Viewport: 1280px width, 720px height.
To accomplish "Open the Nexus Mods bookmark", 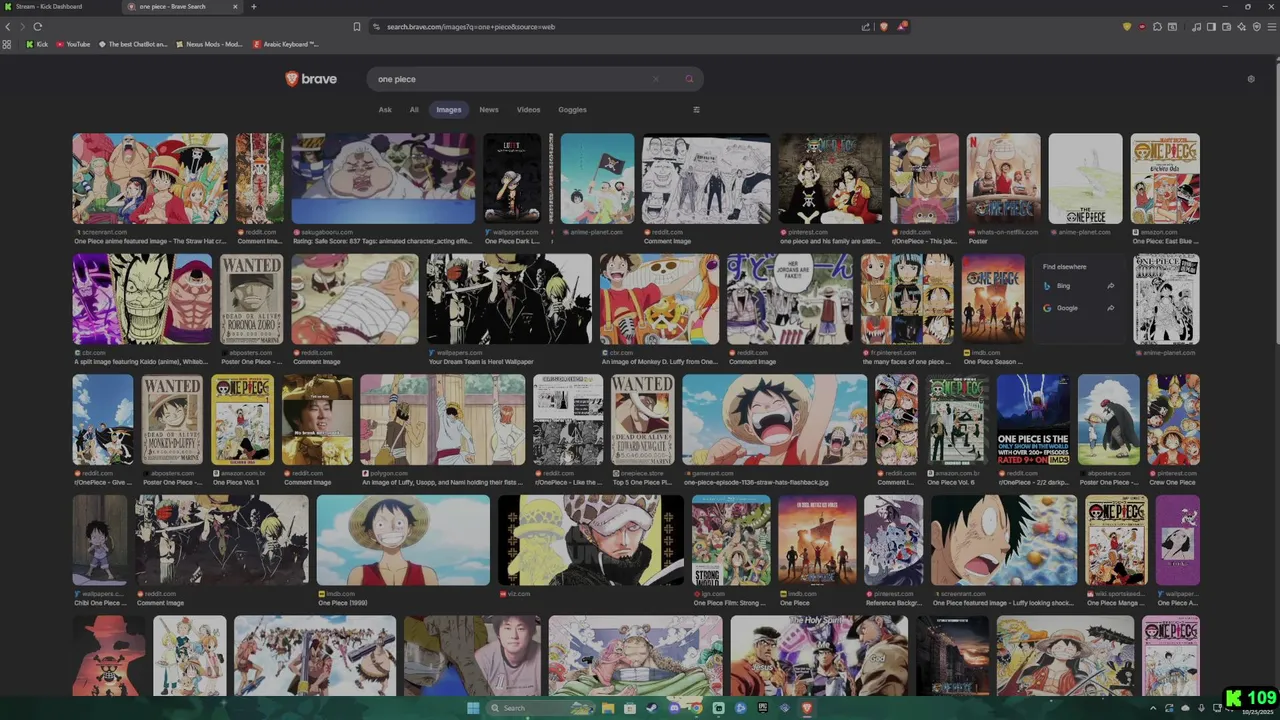I will pos(209,44).
